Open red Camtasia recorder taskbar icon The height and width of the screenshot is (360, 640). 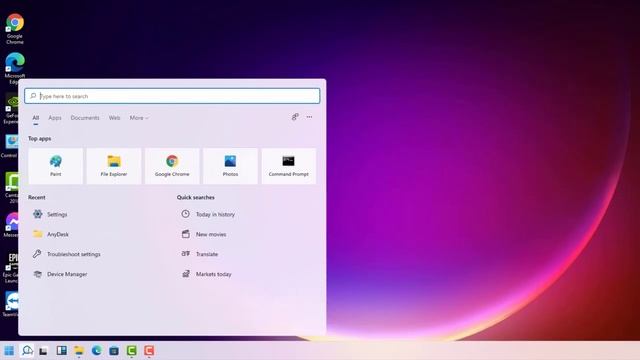[x=149, y=351]
